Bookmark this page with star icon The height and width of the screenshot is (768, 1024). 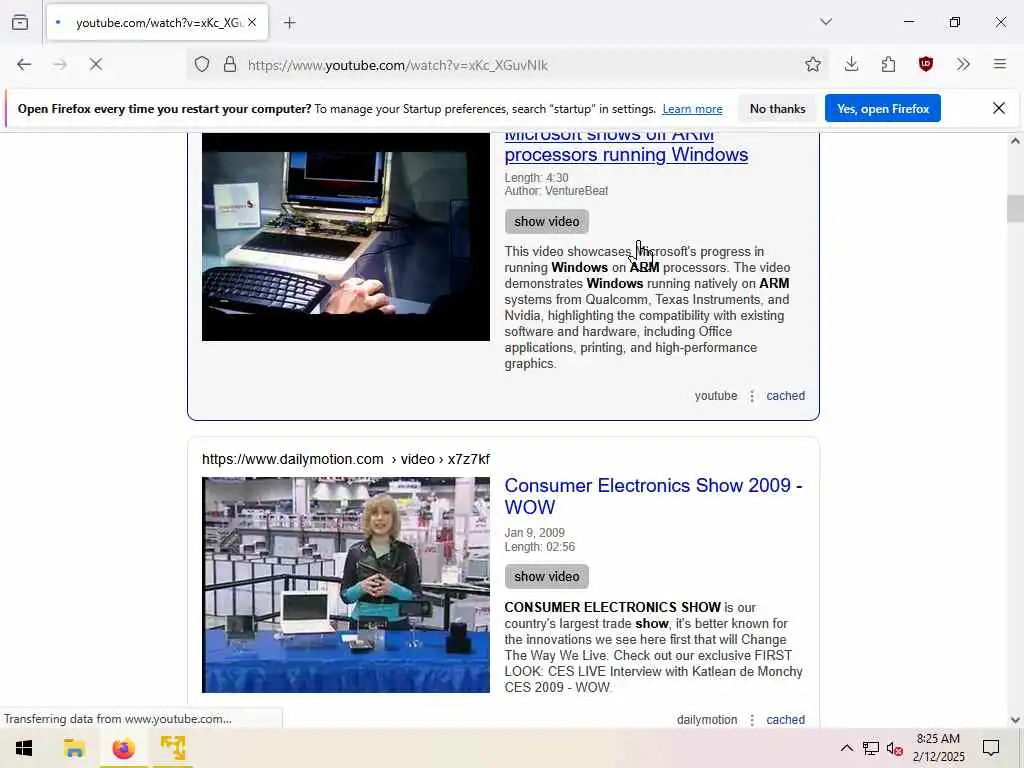pos(812,64)
